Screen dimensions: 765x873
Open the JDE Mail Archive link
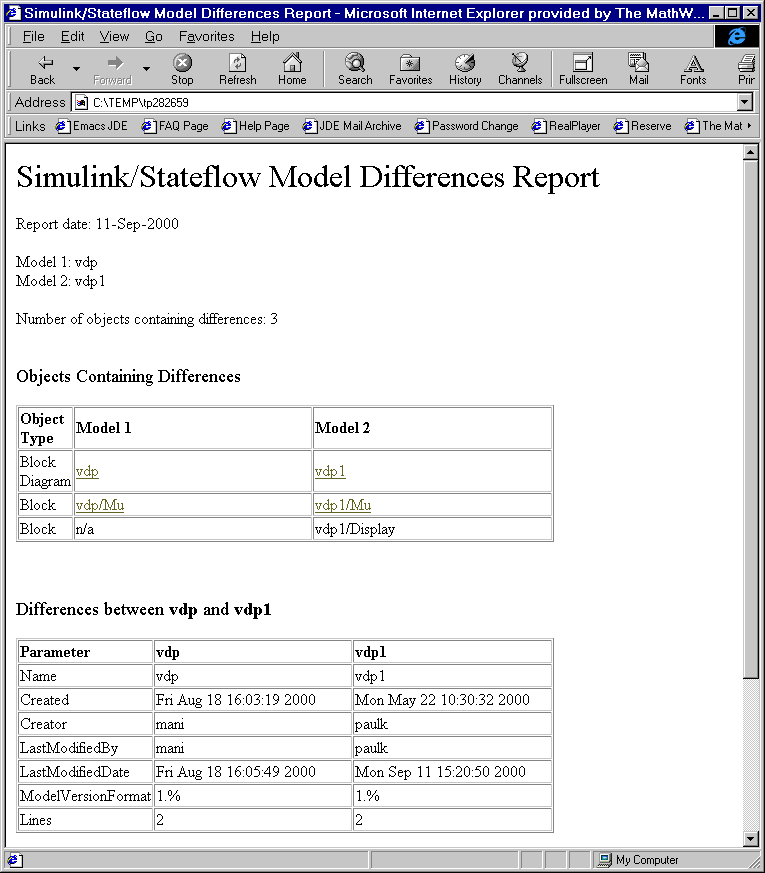point(352,126)
